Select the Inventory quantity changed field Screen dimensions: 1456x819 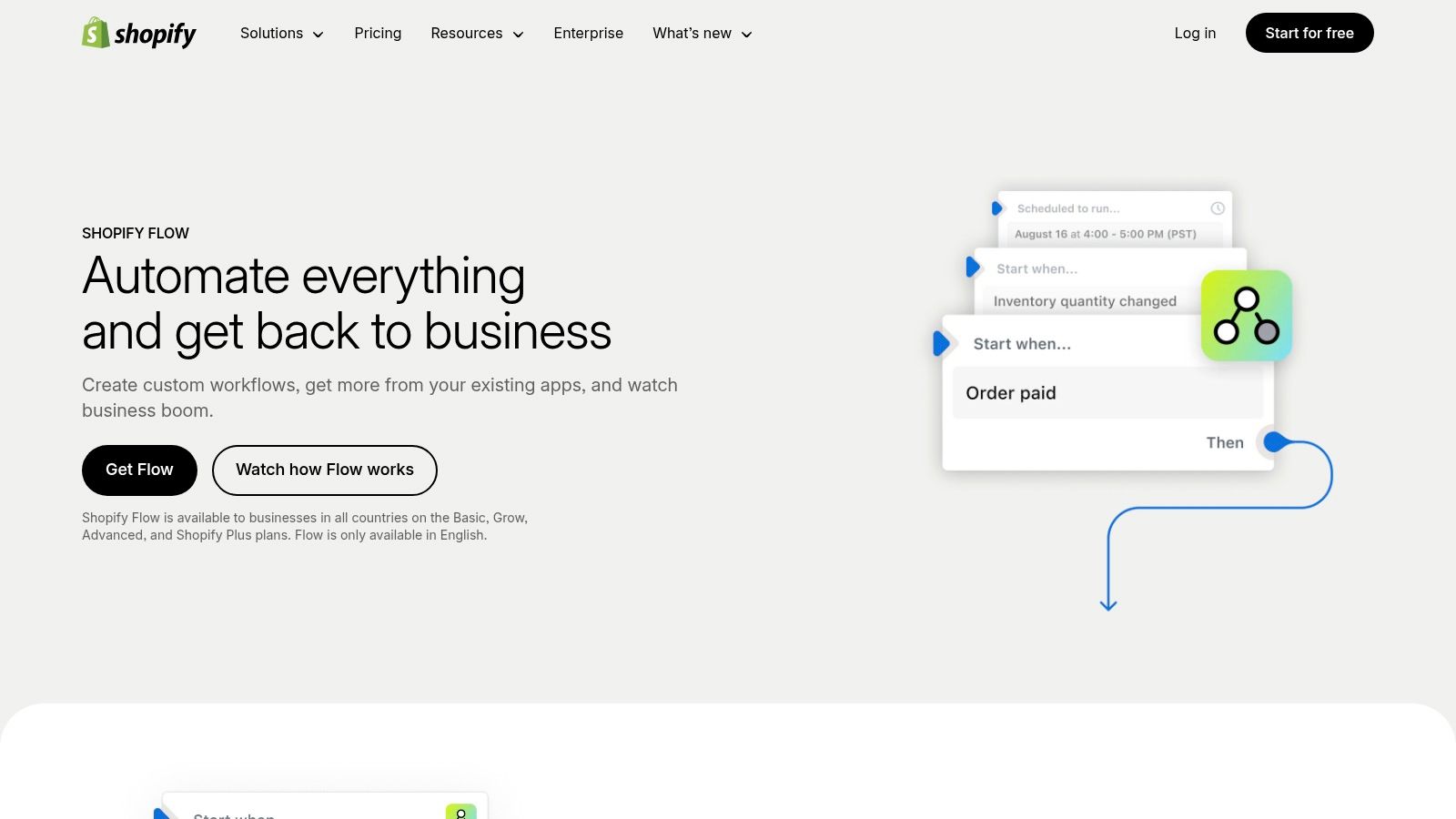coord(1092,301)
